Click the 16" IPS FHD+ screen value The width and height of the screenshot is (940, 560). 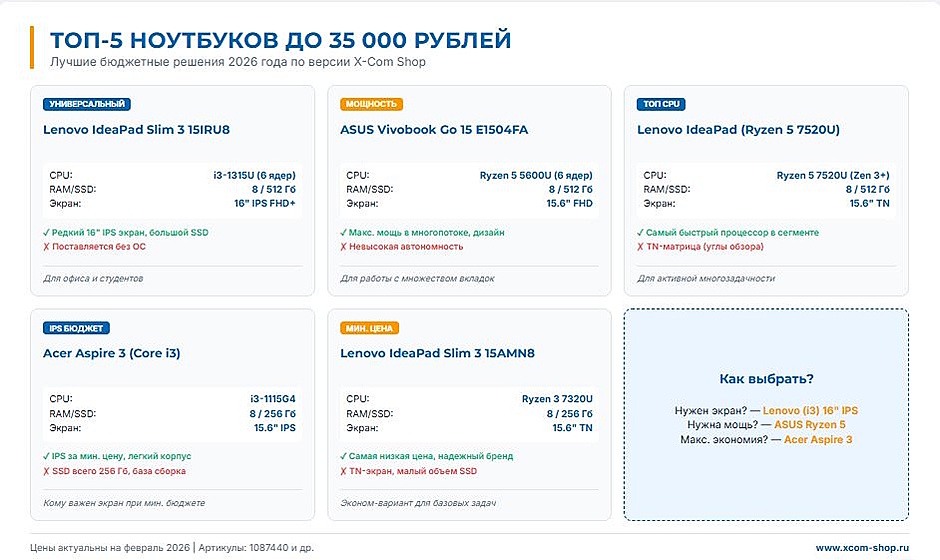tap(265, 203)
